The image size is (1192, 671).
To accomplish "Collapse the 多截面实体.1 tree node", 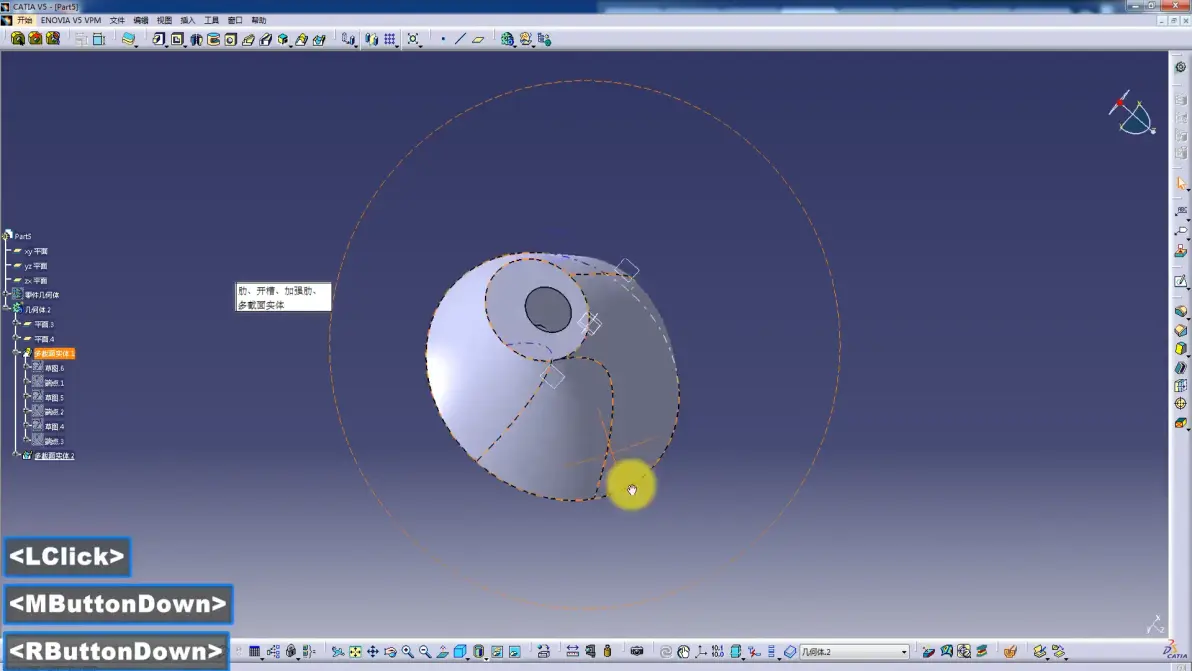I will click(x=17, y=353).
